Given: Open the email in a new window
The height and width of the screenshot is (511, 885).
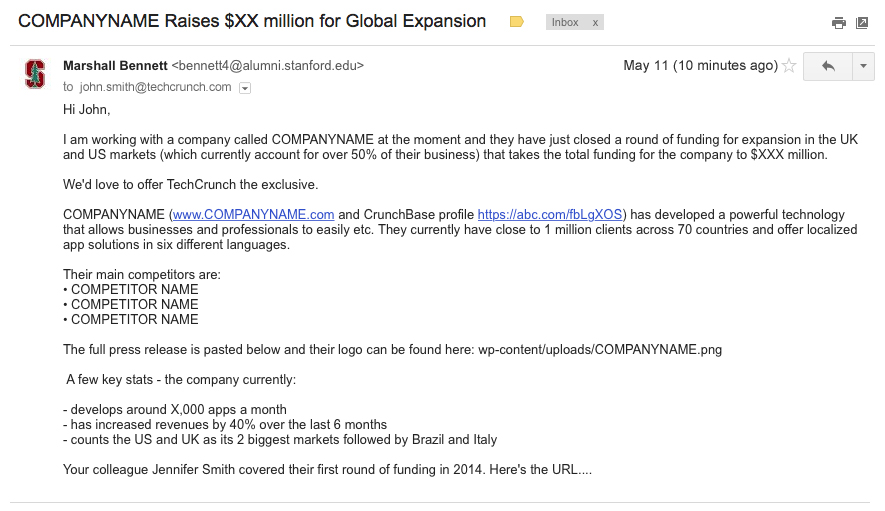Looking at the screenshot, I should [862, 23].
